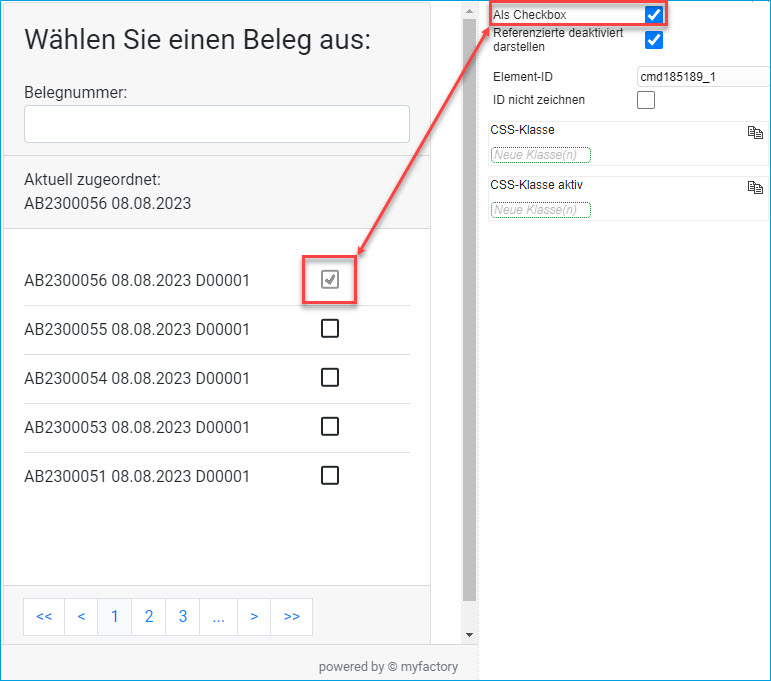
Task: Select checkbox for receipt AB2300054
Action: click(330, 378)
